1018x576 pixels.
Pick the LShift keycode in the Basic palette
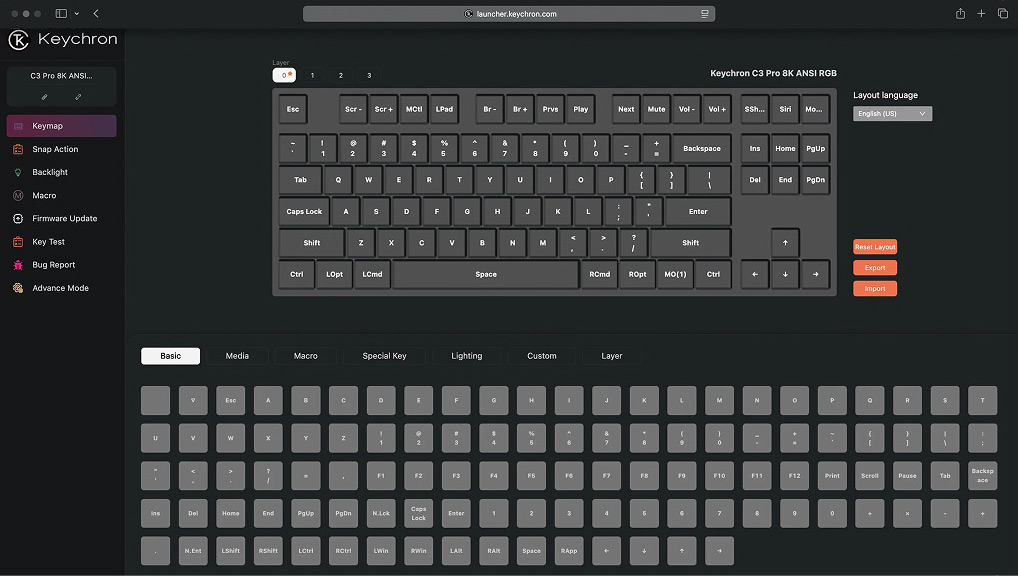pyautogui.click(x=230, y=551)
